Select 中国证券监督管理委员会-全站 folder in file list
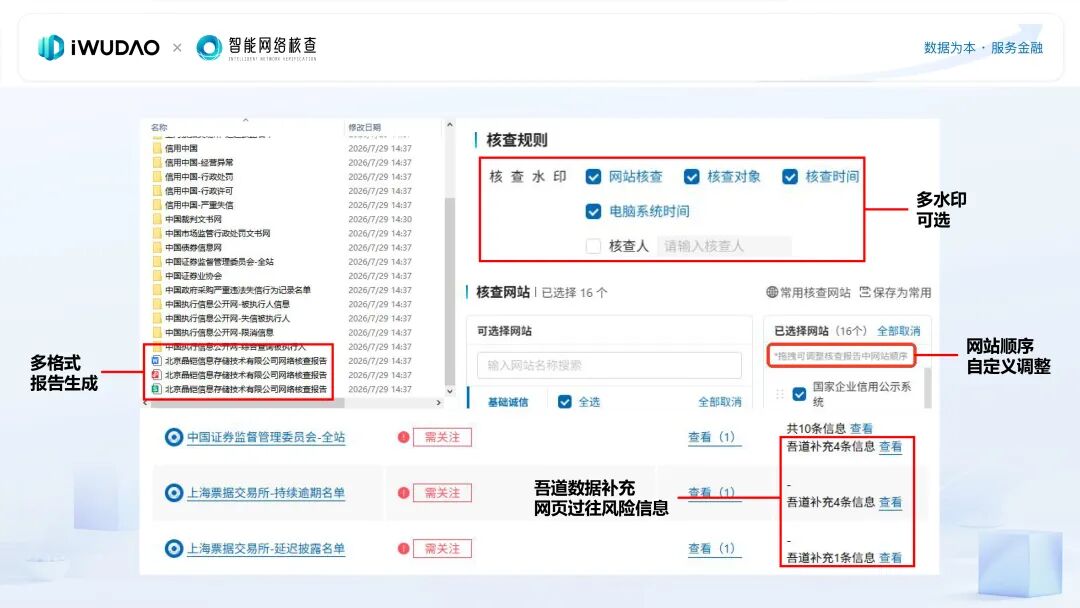 point(219,262)
